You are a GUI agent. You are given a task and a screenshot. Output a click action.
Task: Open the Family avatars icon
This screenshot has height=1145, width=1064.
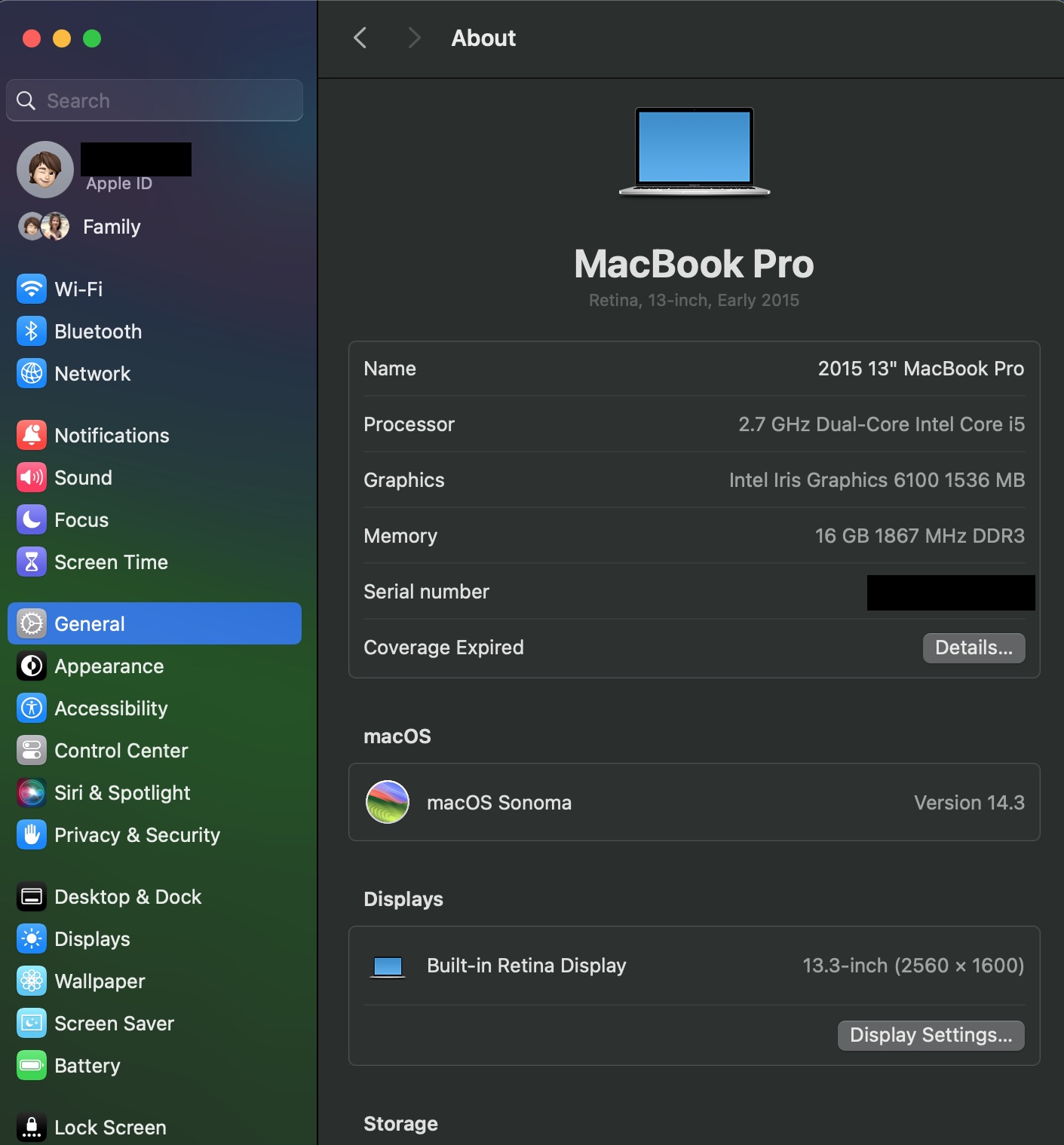tap(44, 226)
